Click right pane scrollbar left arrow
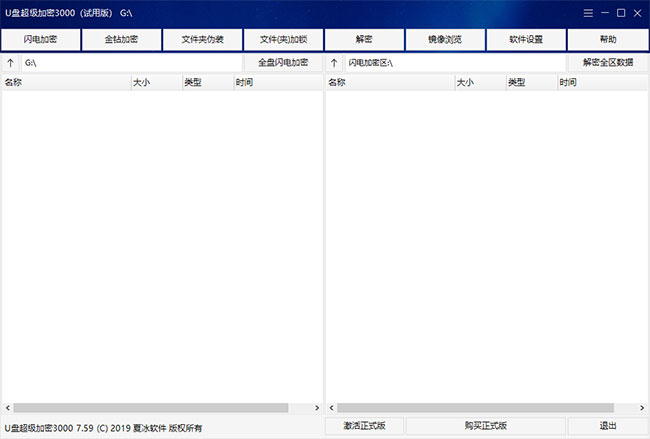 click(331, 408)
